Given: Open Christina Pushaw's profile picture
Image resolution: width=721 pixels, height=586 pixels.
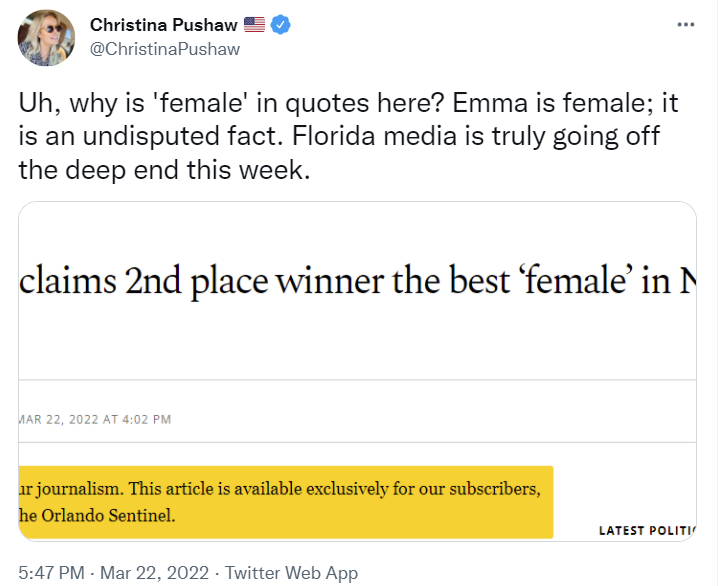Looking at the screenshot, I should pyautogui.click(x=46, y=38).
